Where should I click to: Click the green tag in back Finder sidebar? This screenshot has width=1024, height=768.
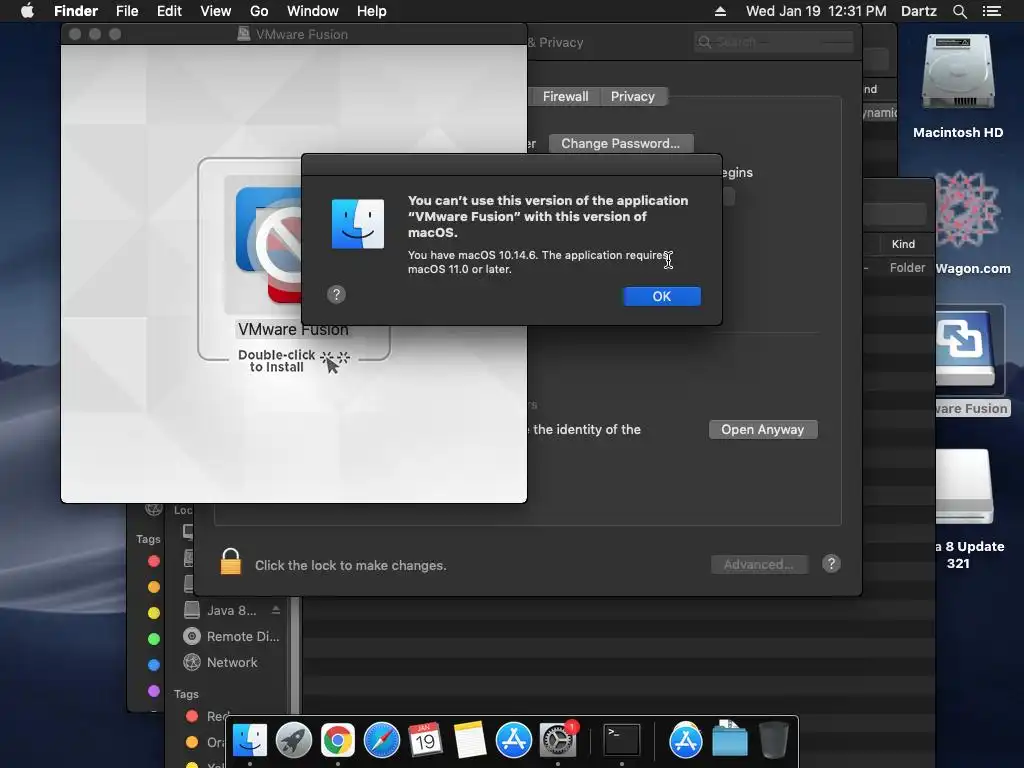154,639
